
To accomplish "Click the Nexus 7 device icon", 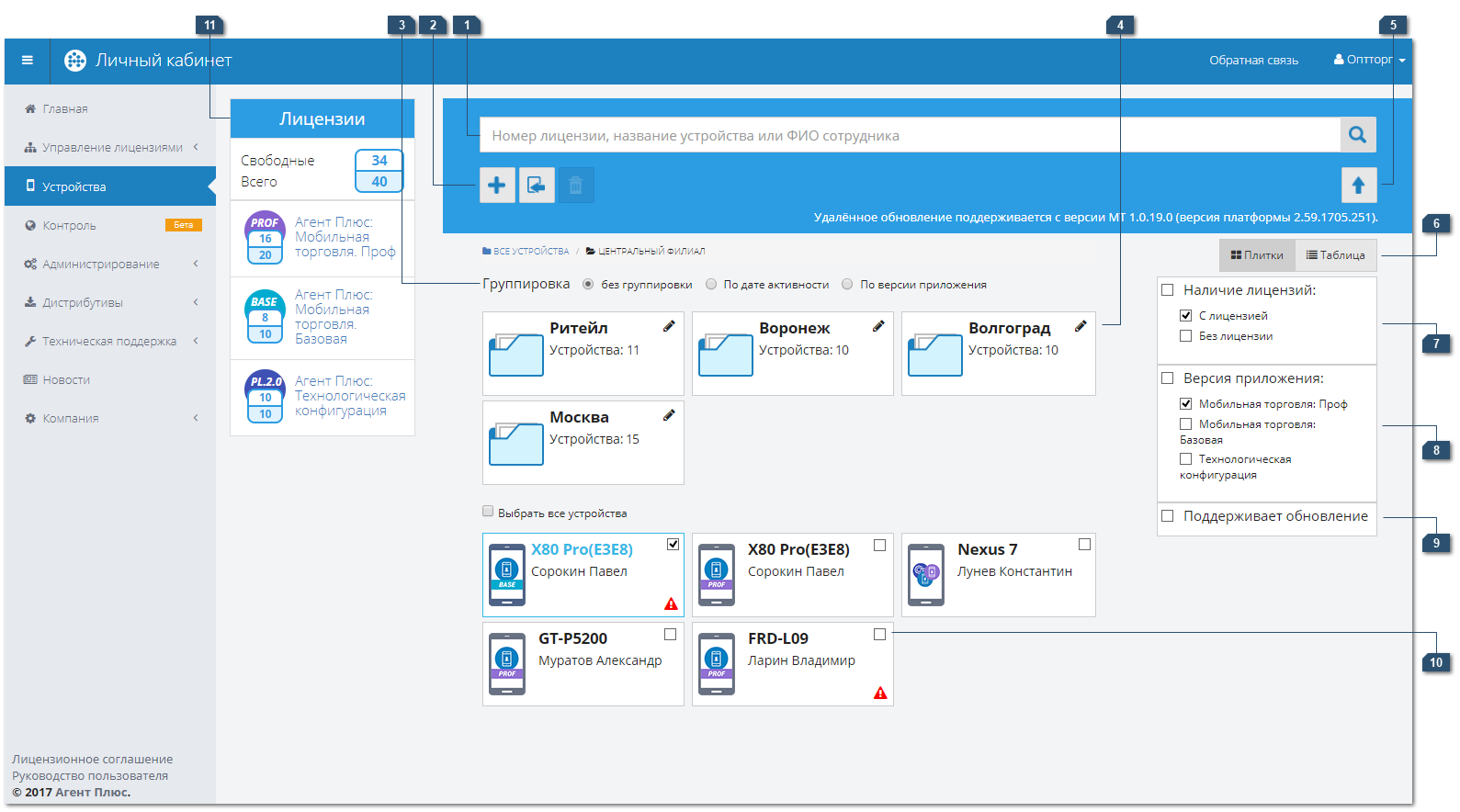I will pos(926,575).
